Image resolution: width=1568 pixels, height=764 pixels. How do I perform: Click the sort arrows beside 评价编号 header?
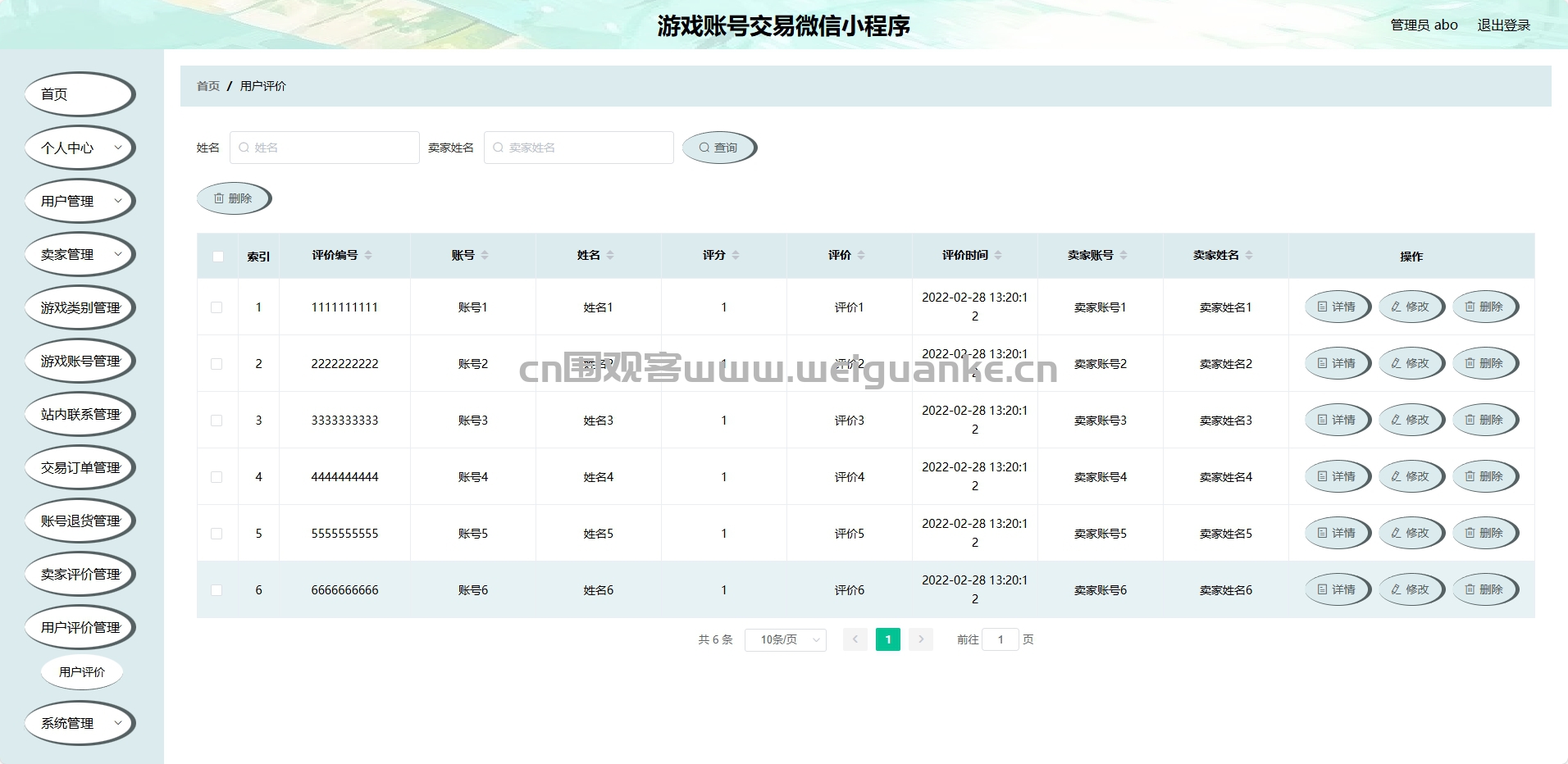pos(368,255)
